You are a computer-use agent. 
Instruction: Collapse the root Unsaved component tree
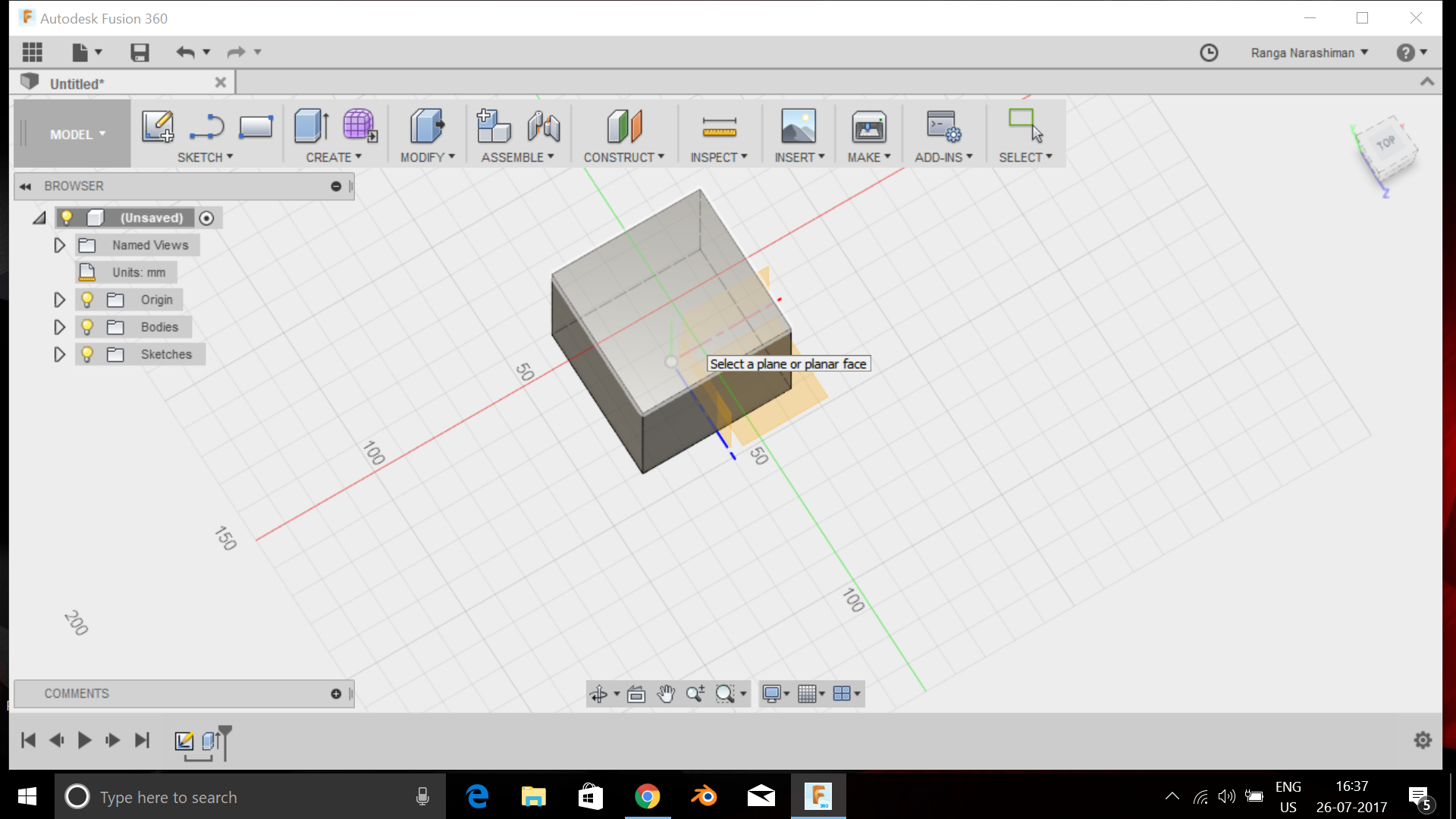click(x=39, y=218)
